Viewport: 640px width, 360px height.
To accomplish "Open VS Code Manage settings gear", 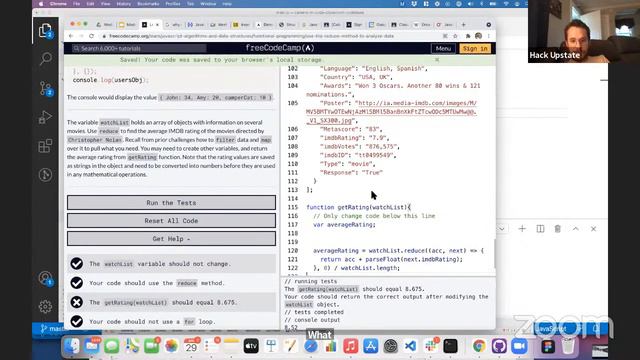I will coord(45,307).
